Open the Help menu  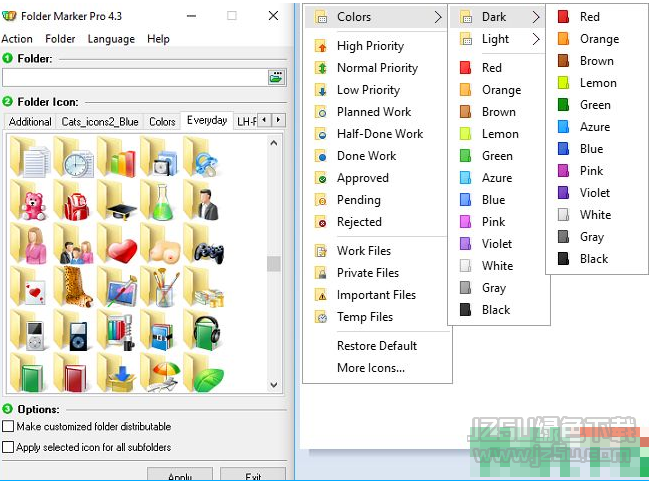(158, 39)
